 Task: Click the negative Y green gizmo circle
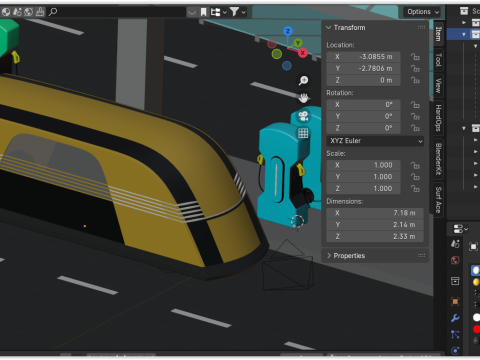277,54
